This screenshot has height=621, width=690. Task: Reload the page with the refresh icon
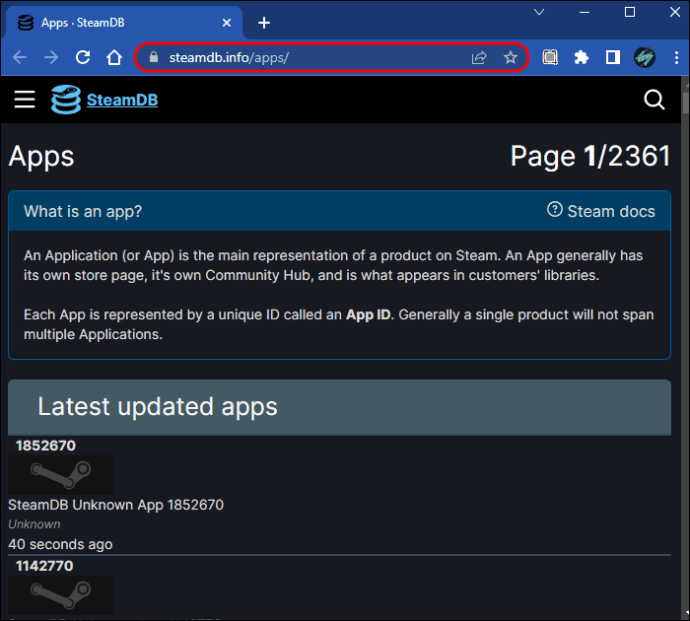coord(83,57)
